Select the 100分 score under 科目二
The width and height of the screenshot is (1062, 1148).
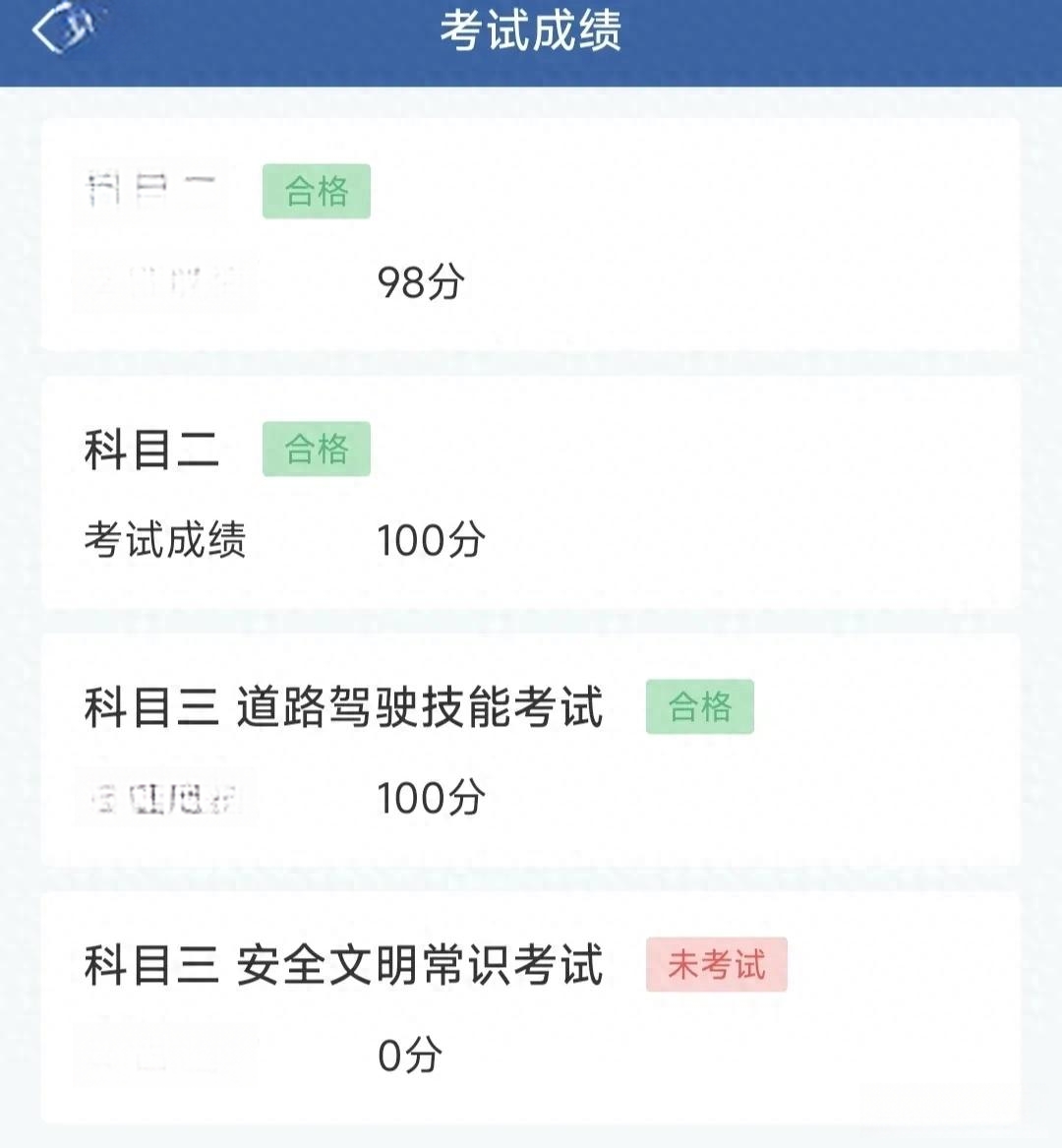coord(431,540)
